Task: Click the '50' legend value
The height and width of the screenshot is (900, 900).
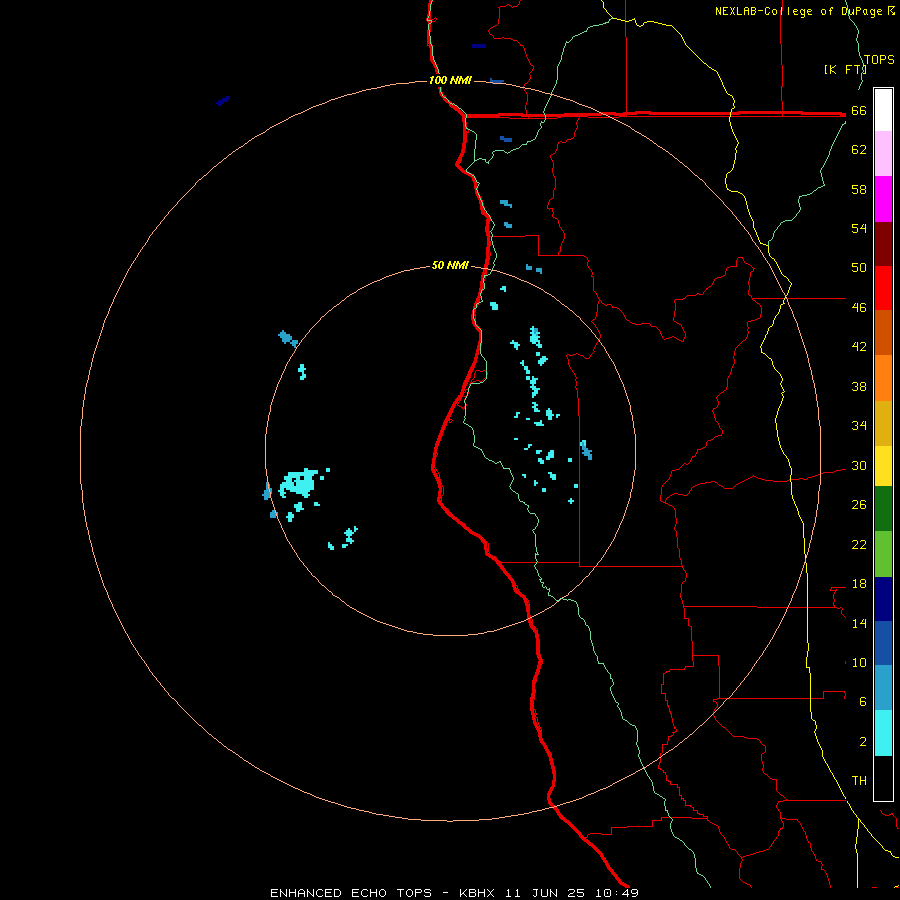Action: point(859,268)
